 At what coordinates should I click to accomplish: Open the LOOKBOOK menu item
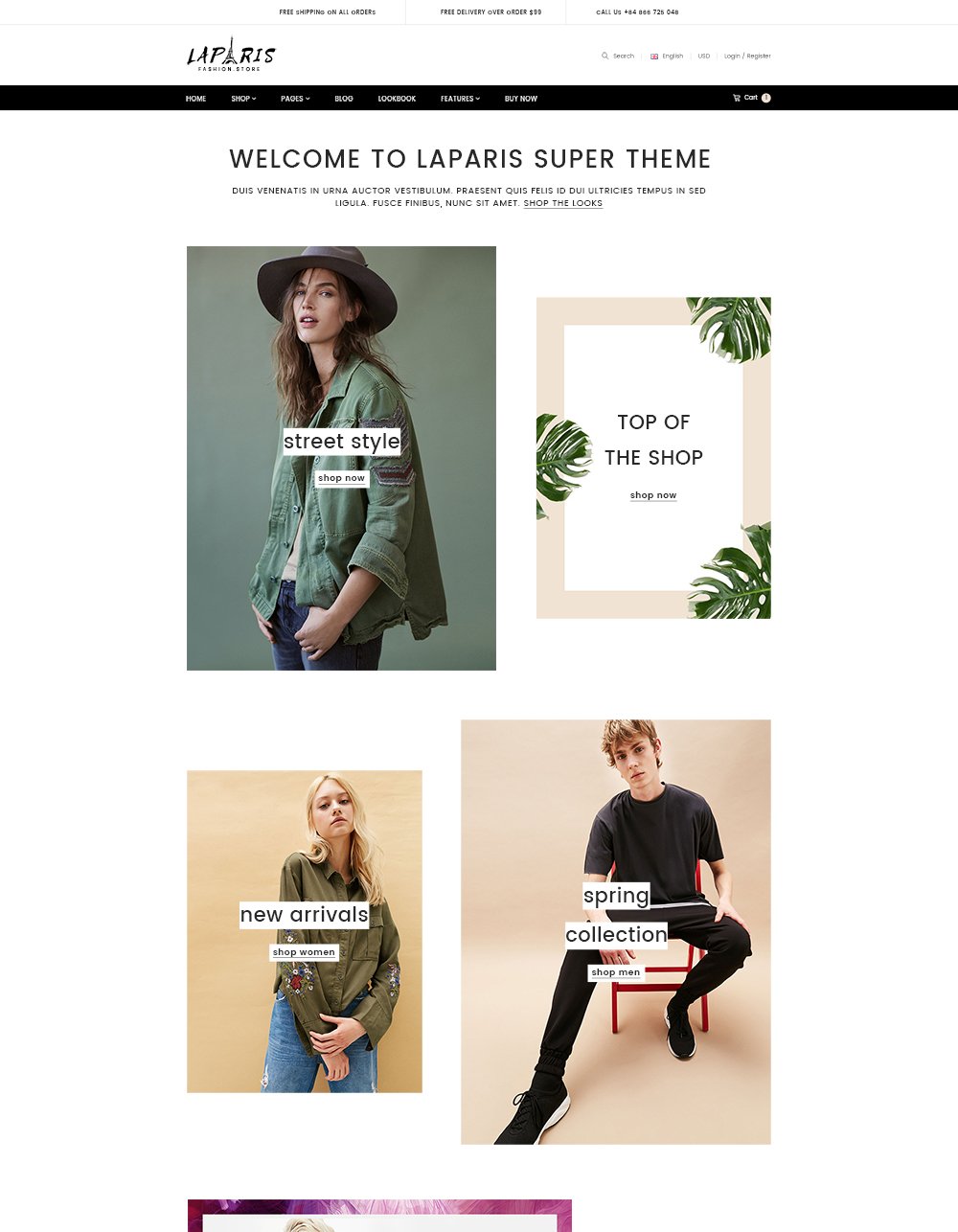point(397,99)
